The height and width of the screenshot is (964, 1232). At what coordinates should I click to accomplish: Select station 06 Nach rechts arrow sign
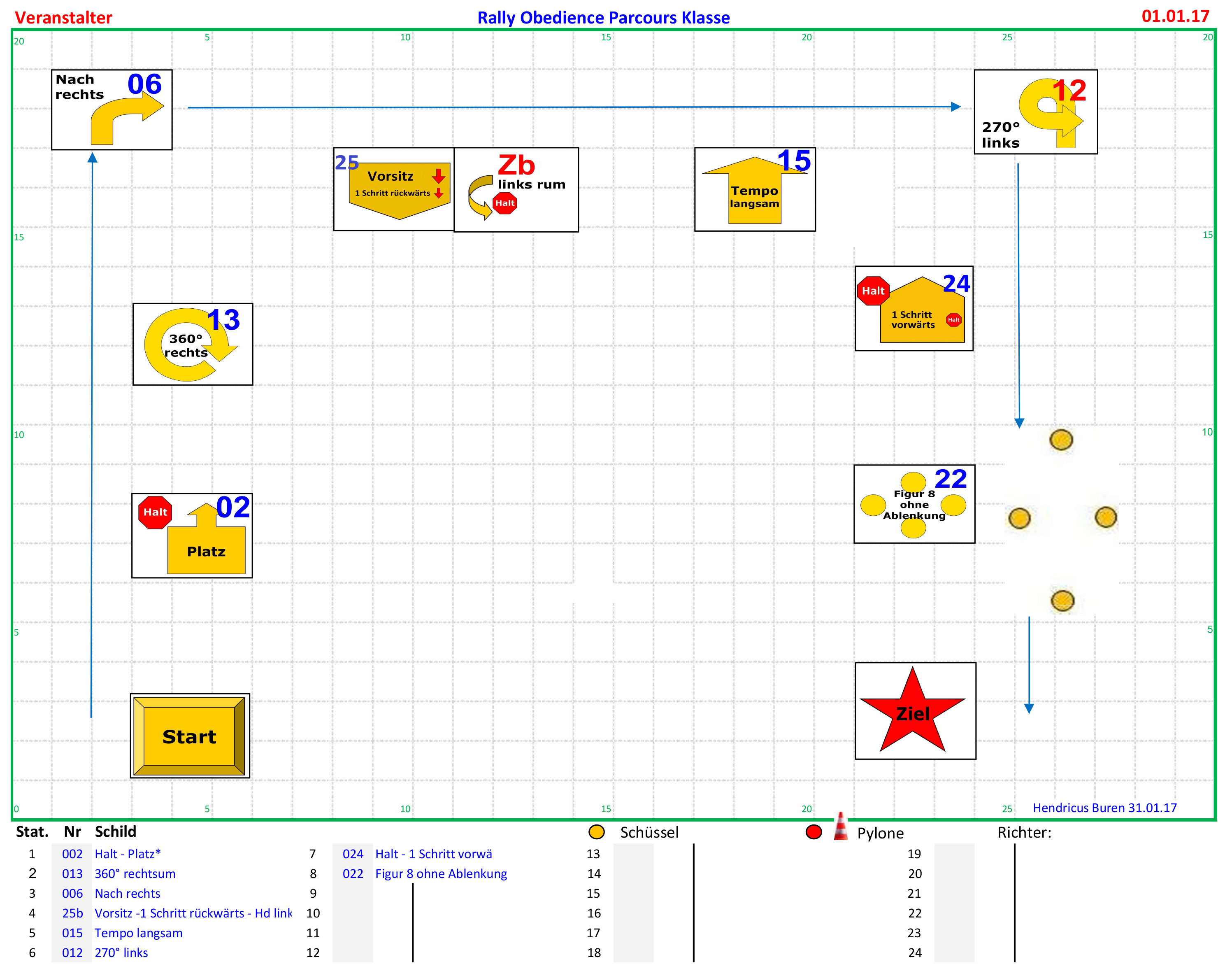pyautogui.click(x=112, y=109)
